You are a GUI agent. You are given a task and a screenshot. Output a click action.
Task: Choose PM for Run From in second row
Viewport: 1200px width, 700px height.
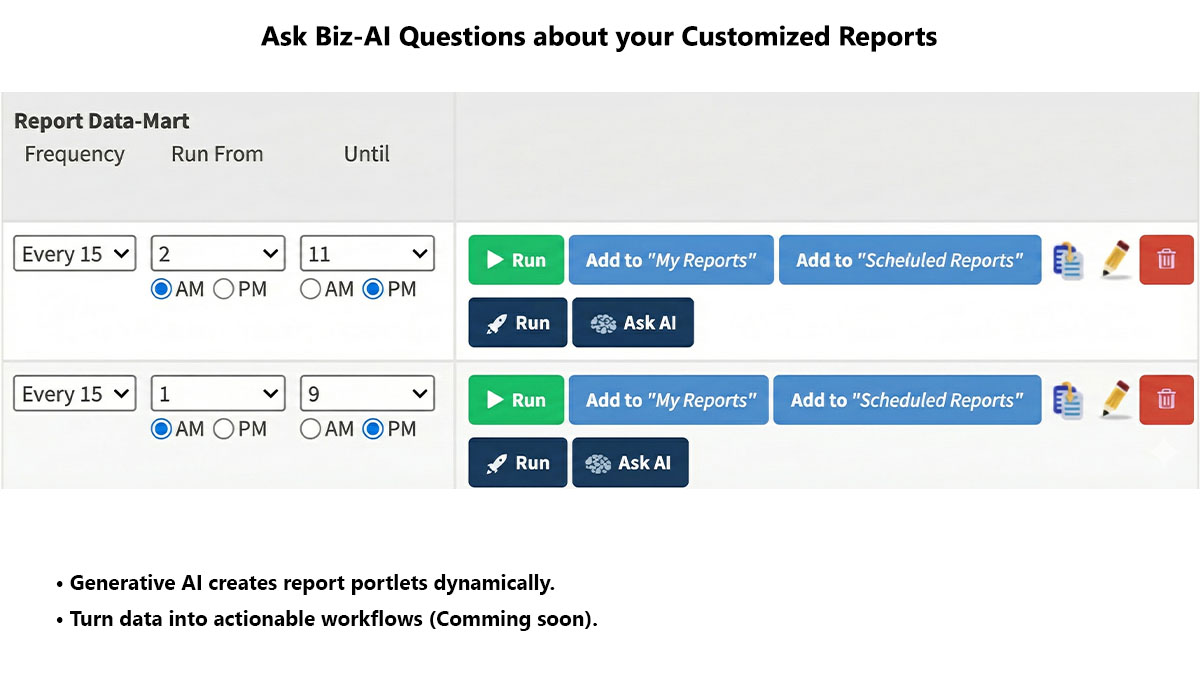224,429
